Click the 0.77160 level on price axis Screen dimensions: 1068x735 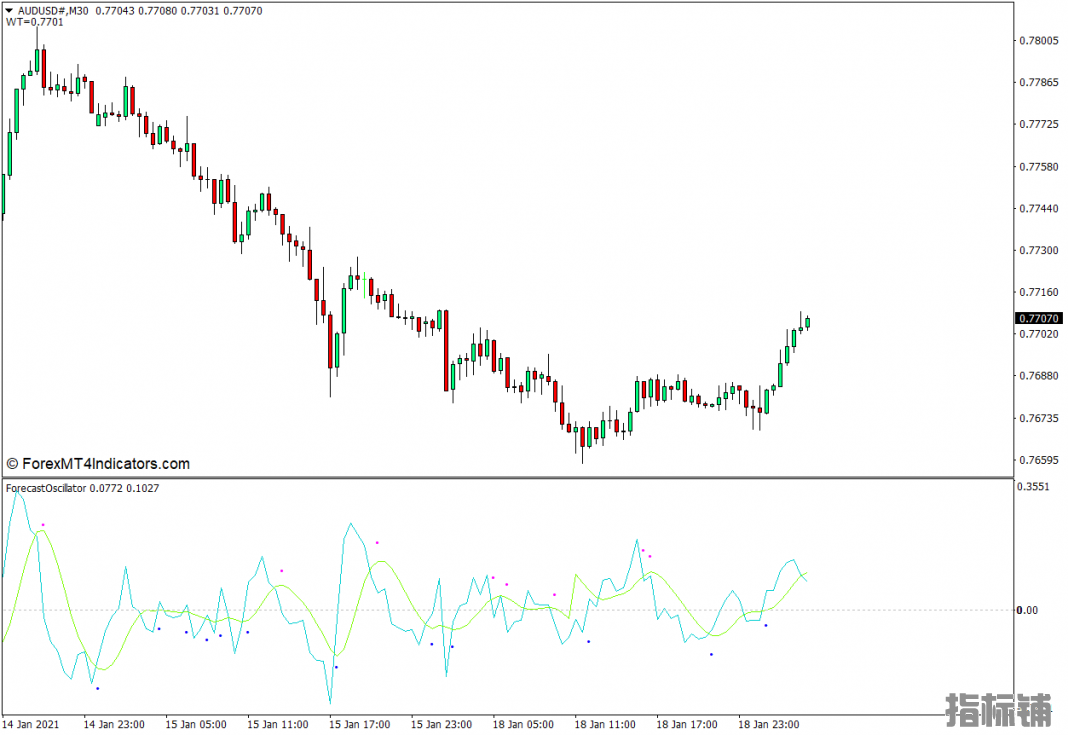tap(1038, 293)
